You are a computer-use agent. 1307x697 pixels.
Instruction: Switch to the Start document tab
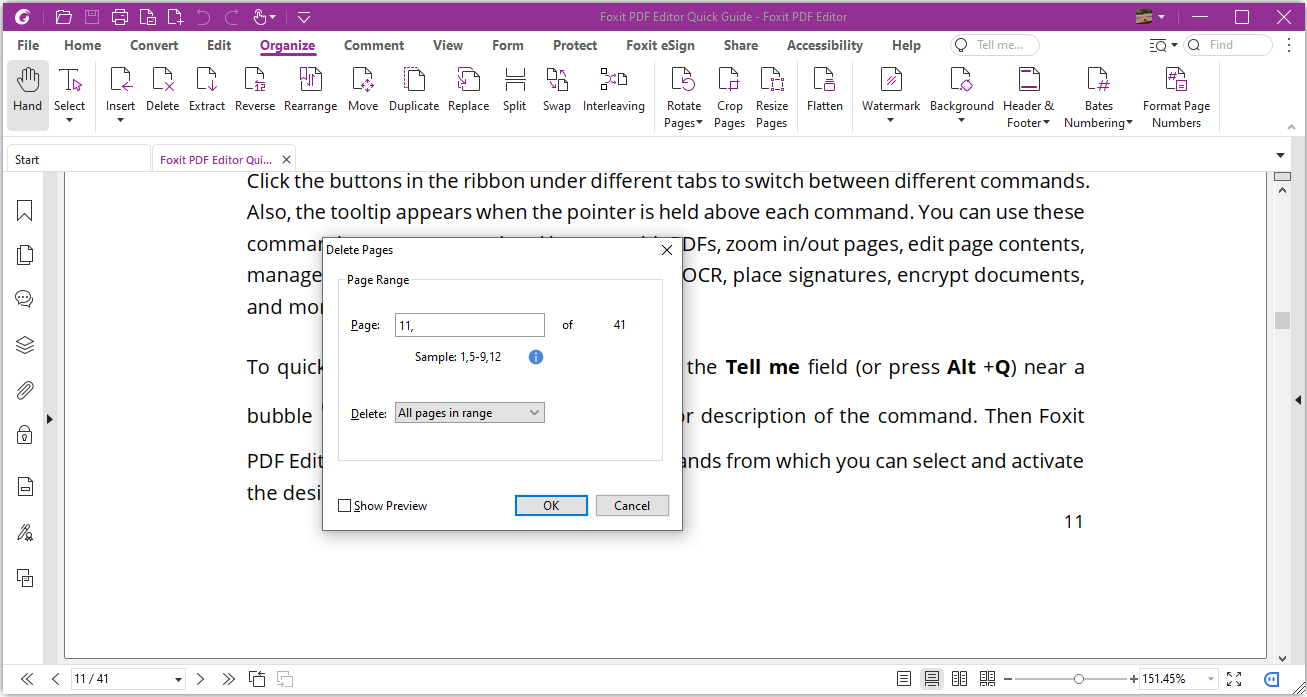tap(78, 159)
